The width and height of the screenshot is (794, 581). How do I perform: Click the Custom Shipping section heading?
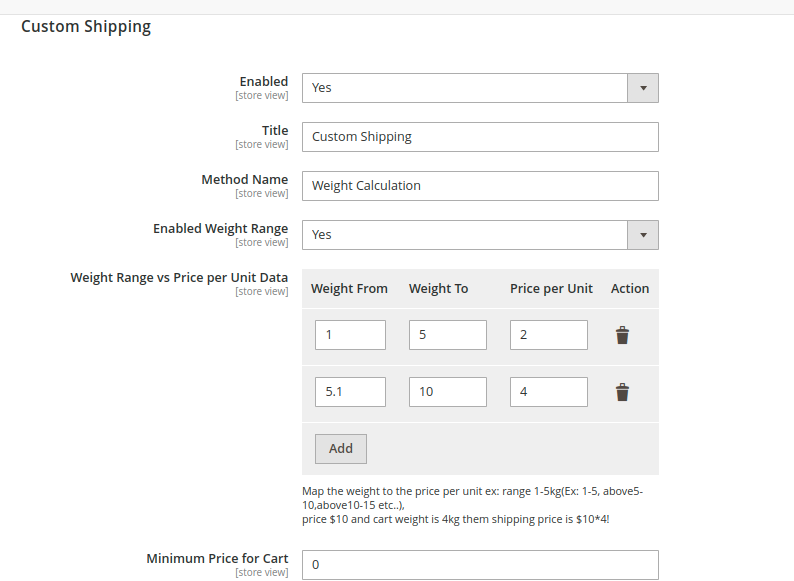tap(86, 27)
